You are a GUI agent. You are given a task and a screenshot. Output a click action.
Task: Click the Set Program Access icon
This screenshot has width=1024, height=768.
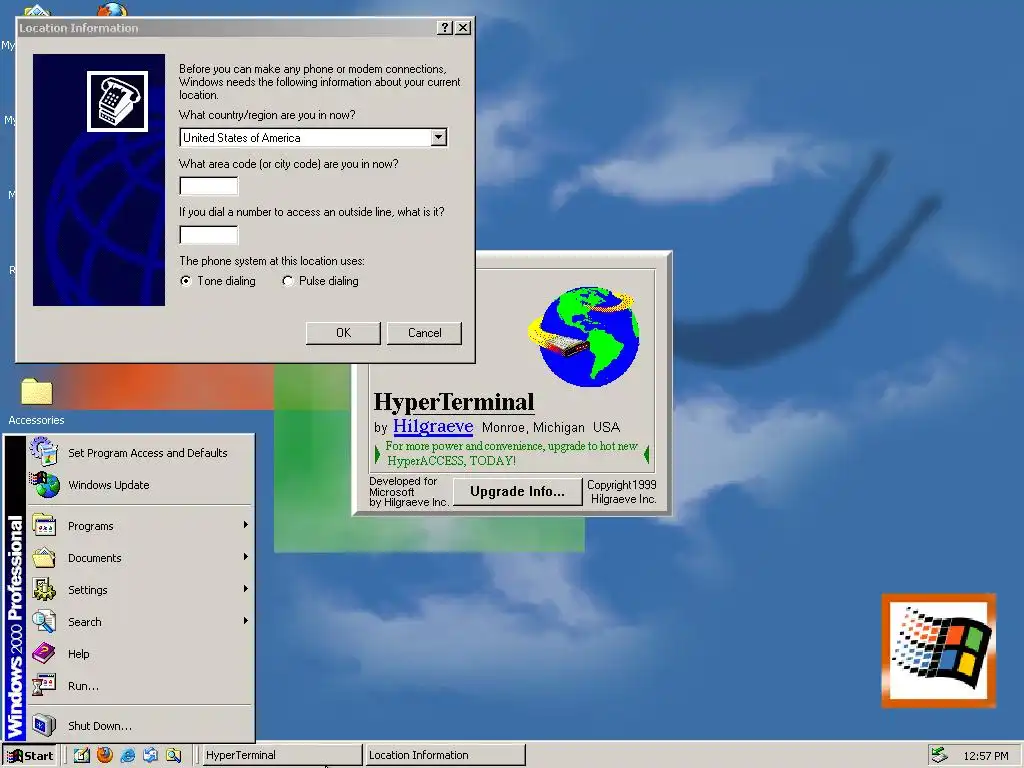coord(44,451)
